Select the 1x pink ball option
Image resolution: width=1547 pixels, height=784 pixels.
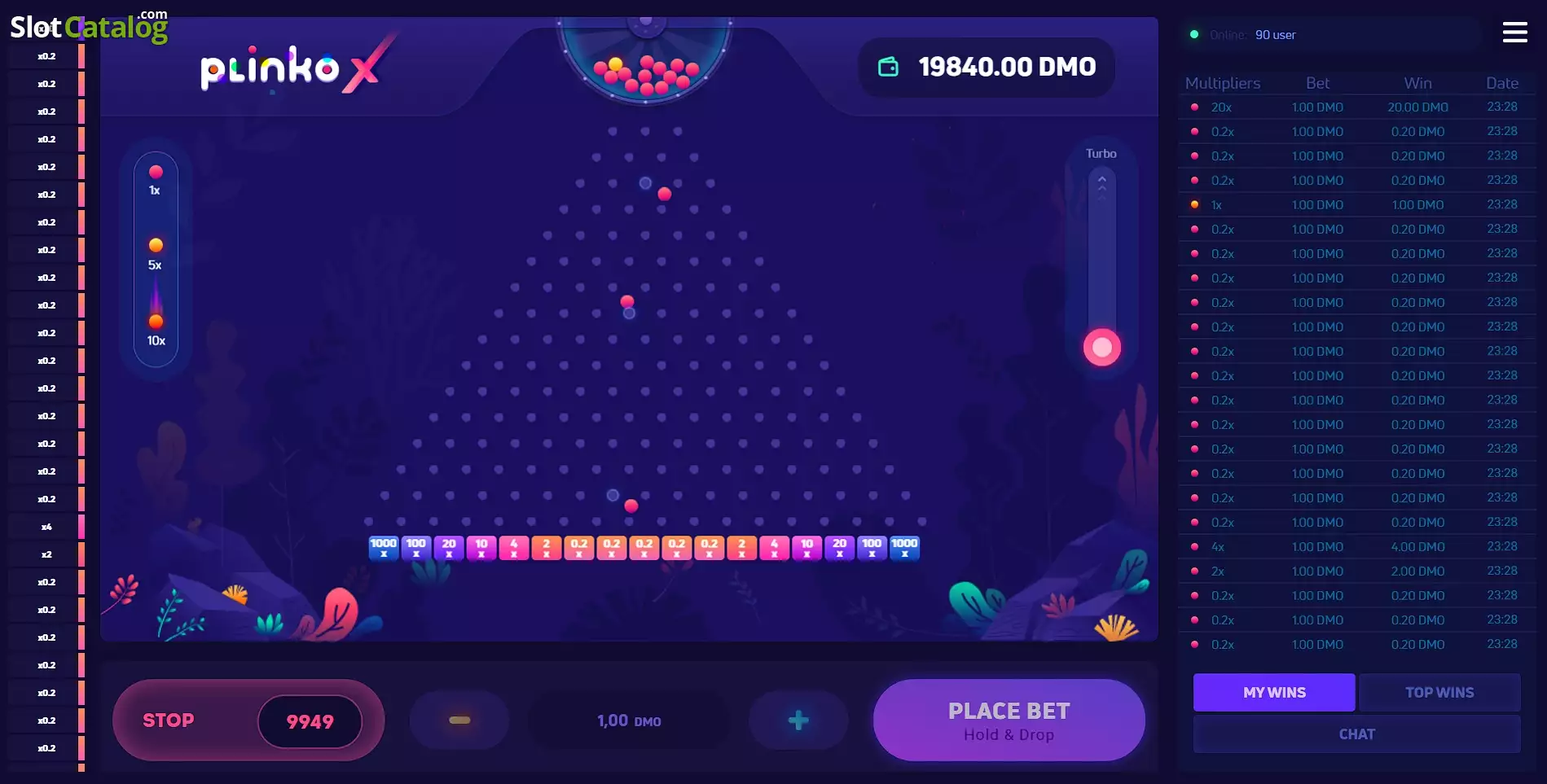tap(156, 180)
